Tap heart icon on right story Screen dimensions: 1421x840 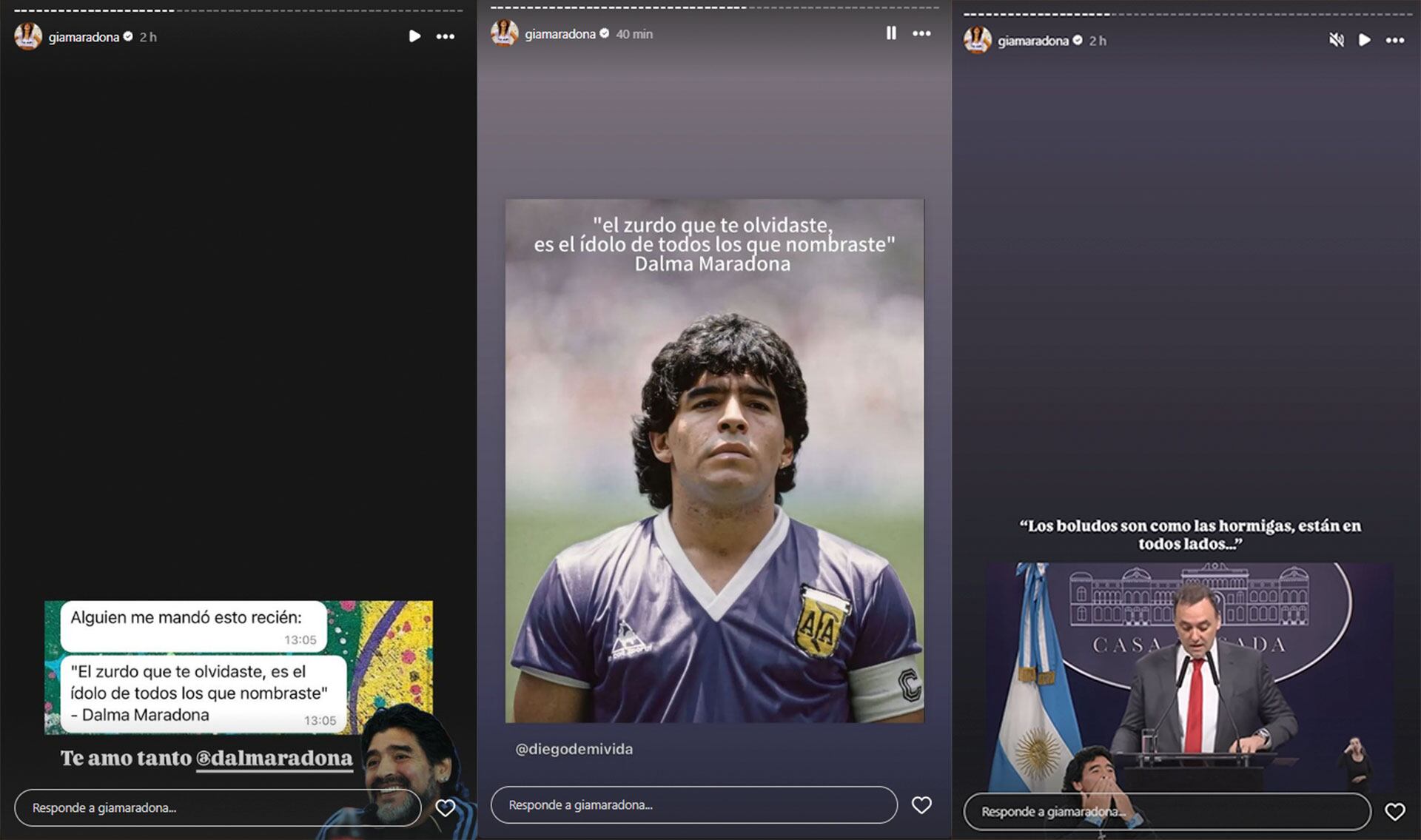(1395, 811)
